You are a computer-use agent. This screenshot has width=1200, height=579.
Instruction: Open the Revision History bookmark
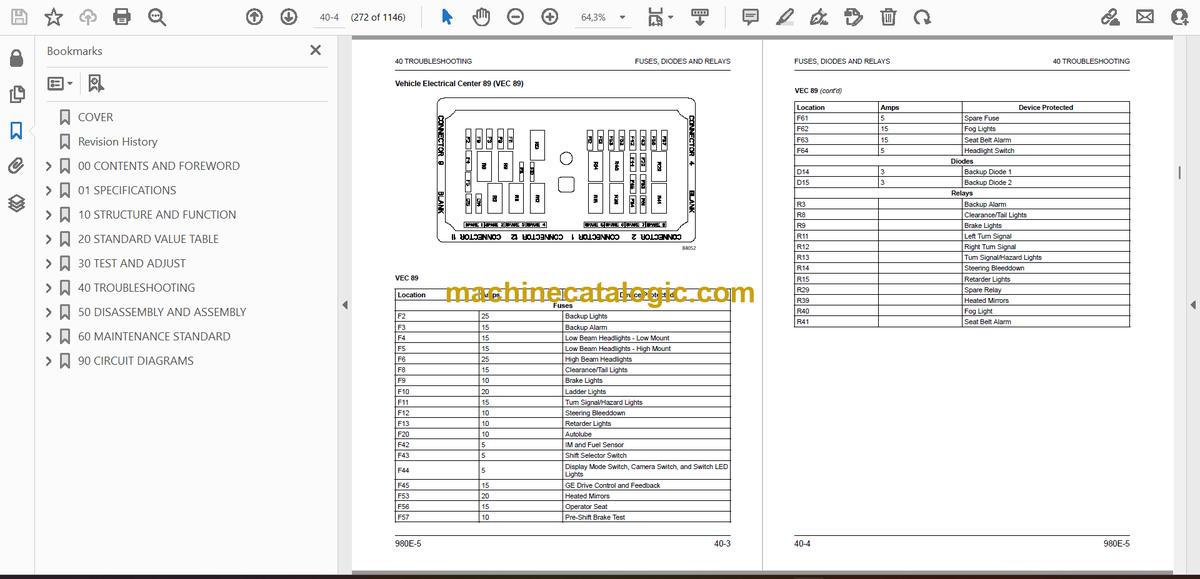[x=117, y=142]
